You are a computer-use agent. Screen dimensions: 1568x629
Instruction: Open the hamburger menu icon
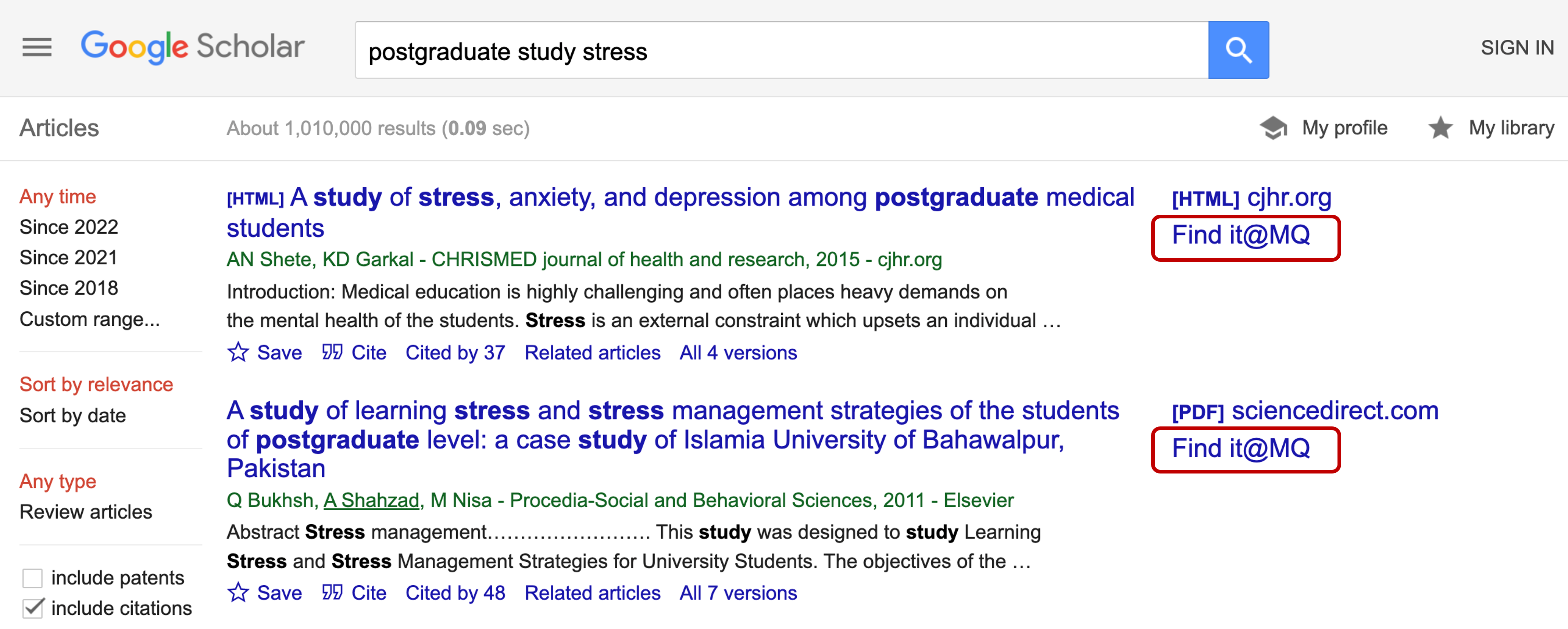[36, 47]
